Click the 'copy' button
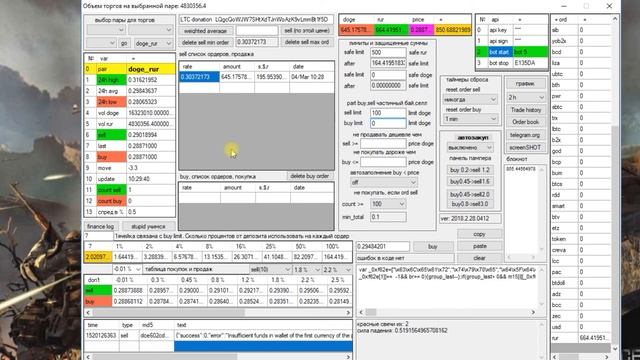 tap(479, 234)
